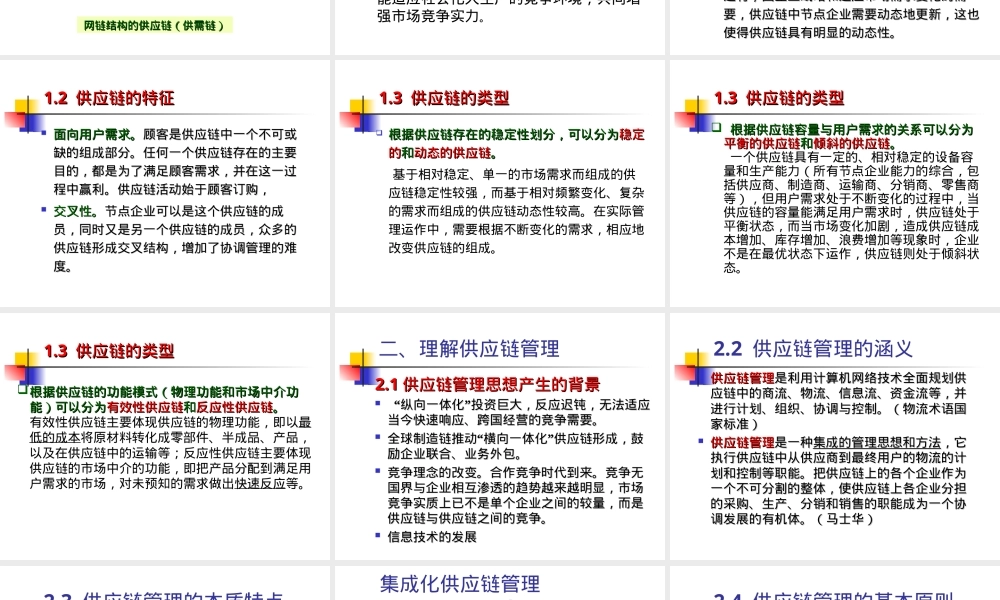The width and height of the screenshot is (1000, 600).
Task: Click the definition citing 物流术语国家标准
Action: pyautogui.click(x=838, y=401)
